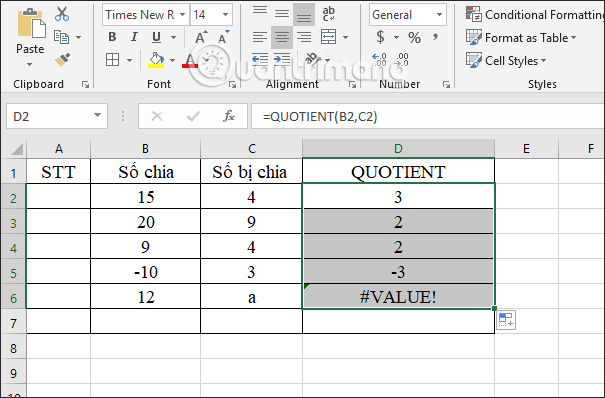This screenshot has height=398, width=605.
Task: Open Copy options dropdown arrow
Action: pyautogui.click(x=79, y=37)
